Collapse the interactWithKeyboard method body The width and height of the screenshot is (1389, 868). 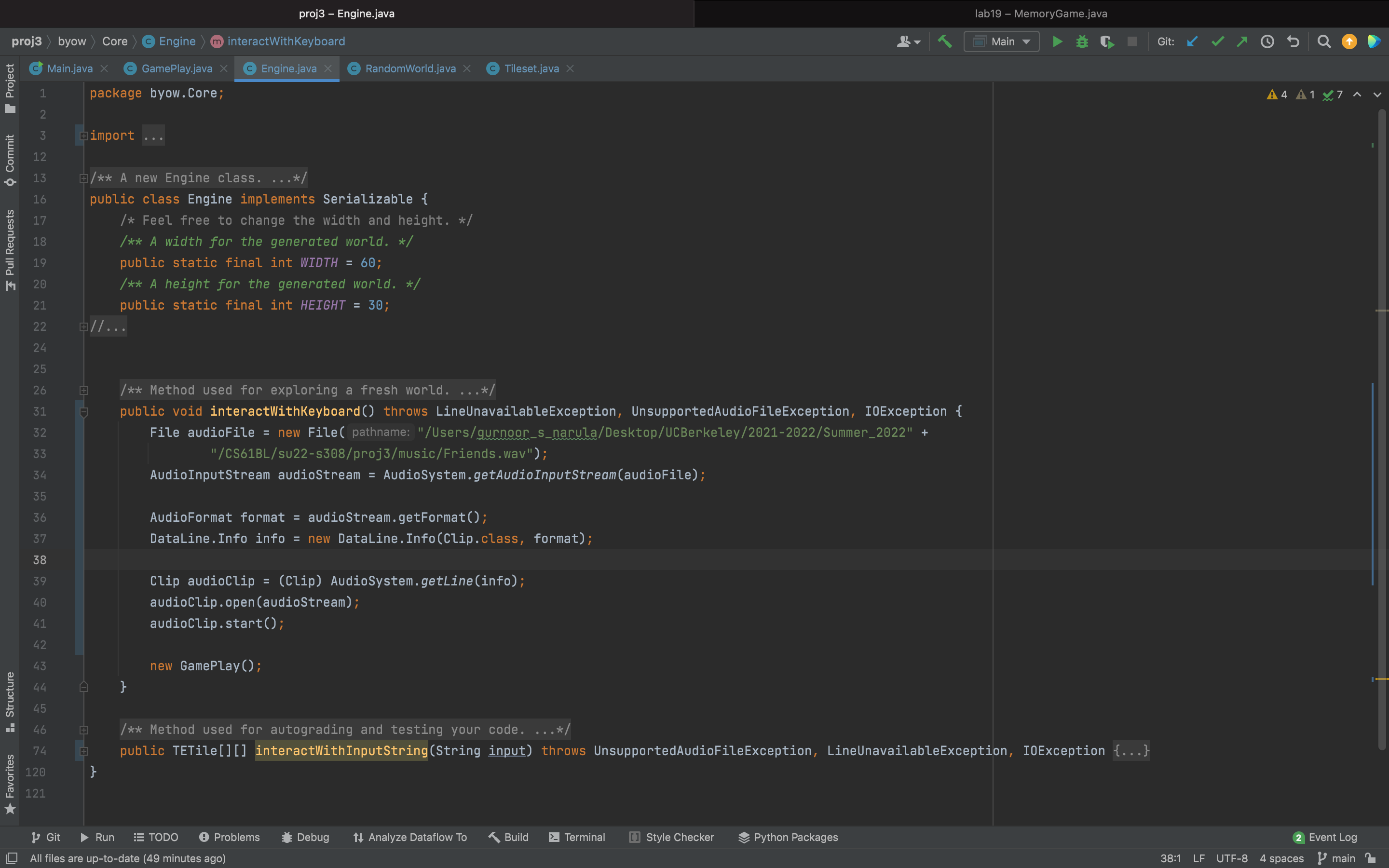[x=84, y=412]
